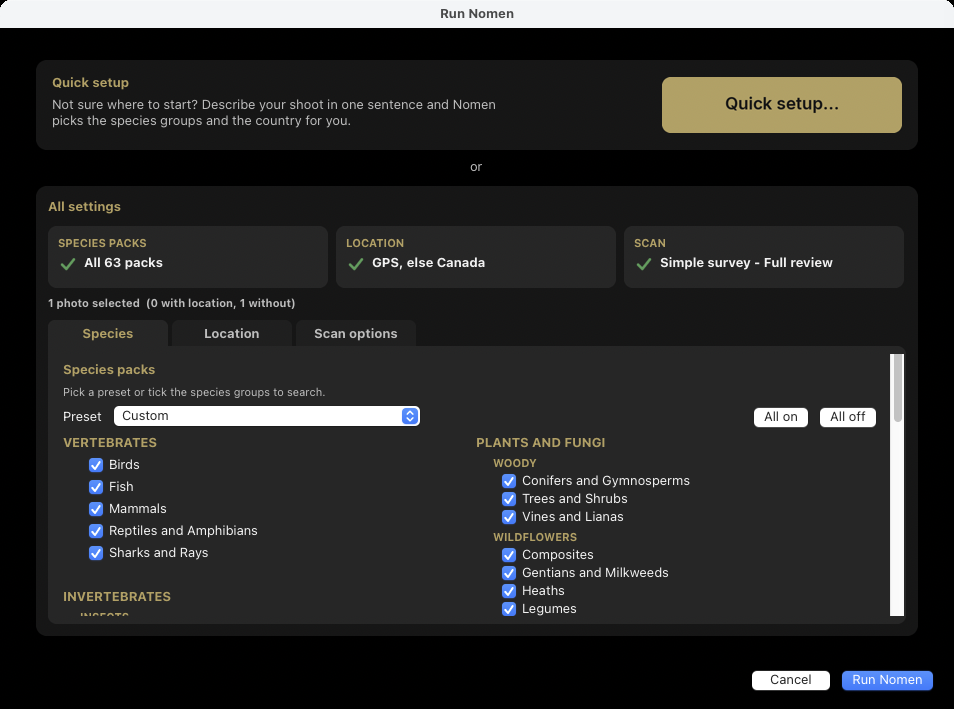Screen dimensions: 954x709
Task: Open the Quick setup wizard button
Action: tap(781, 105)
